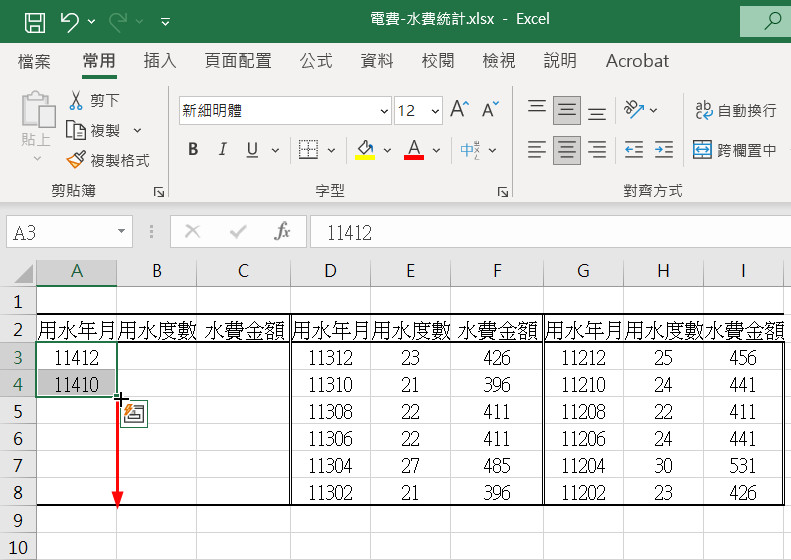Click the decrease indent icon
The width and height of the screenshot is (791, 560).
[634, 151]
